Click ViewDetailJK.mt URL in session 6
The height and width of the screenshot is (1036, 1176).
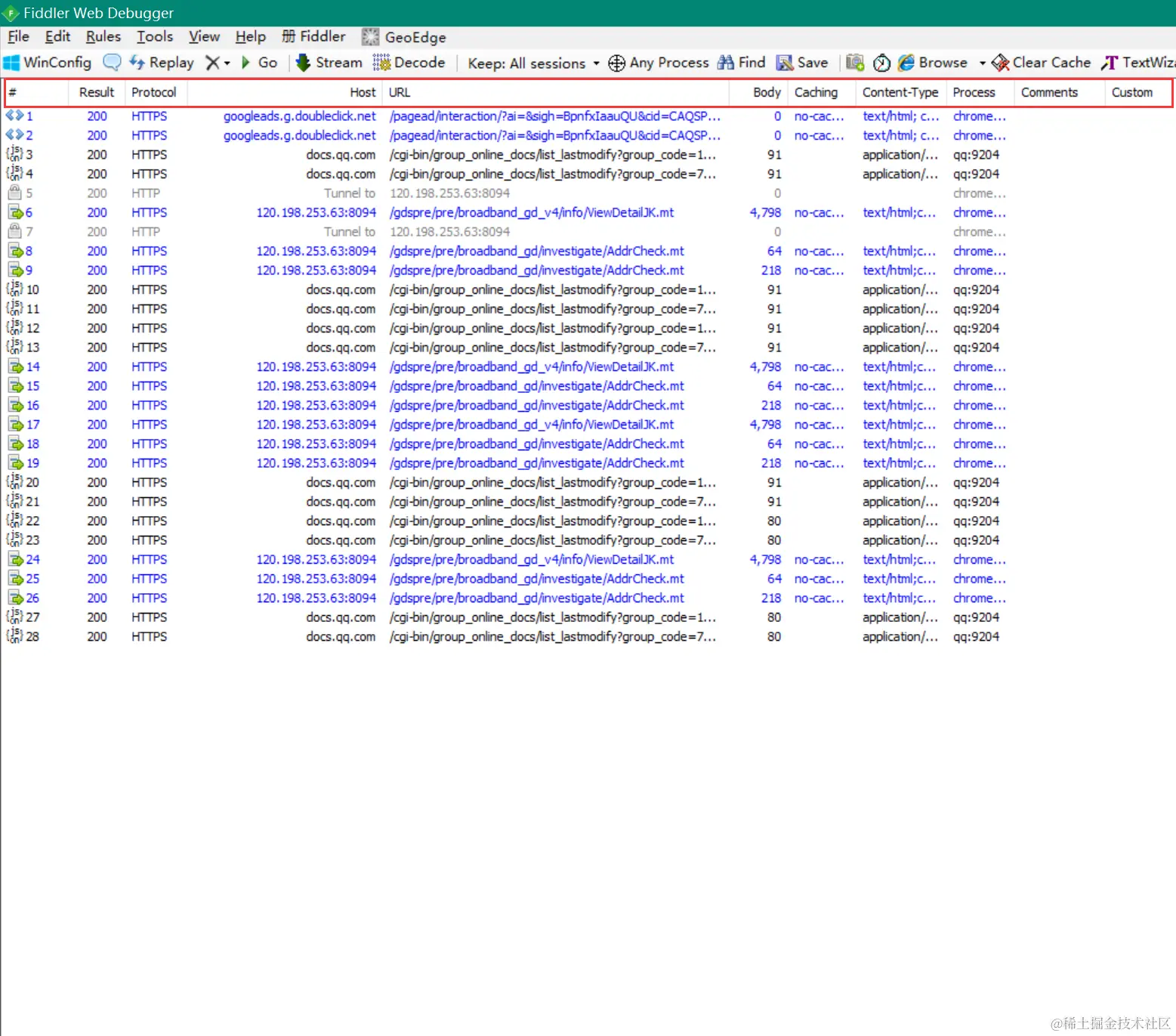coord(532,212)
